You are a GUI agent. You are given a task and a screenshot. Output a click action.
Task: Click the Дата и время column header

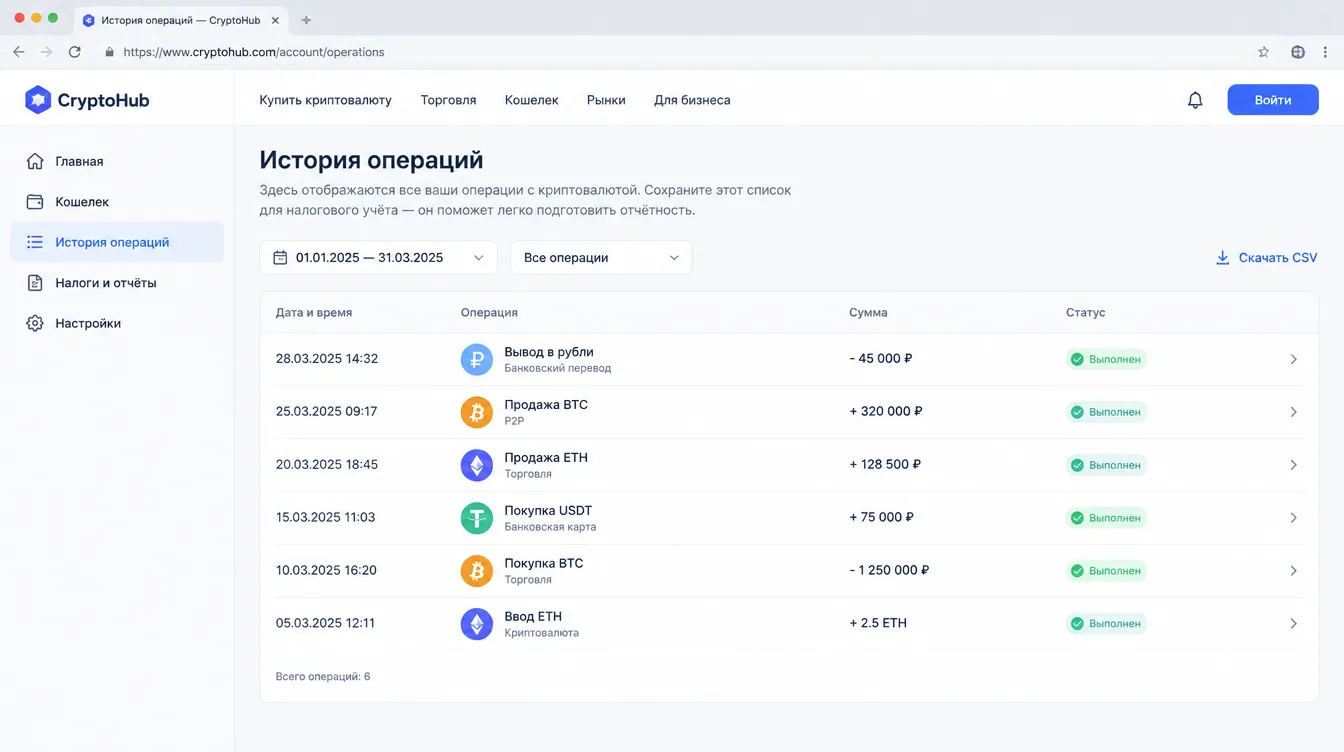(x=314, y=313)
